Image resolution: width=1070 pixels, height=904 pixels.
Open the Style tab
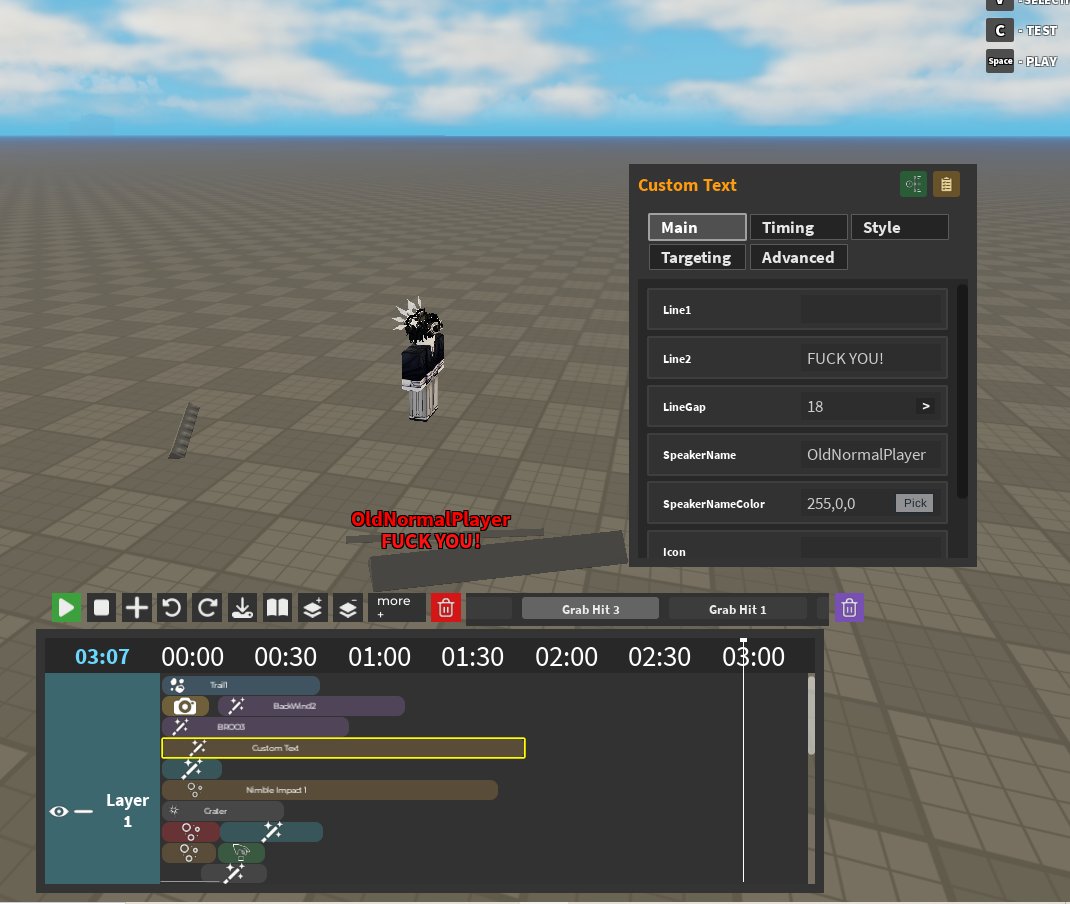(899, 227)
